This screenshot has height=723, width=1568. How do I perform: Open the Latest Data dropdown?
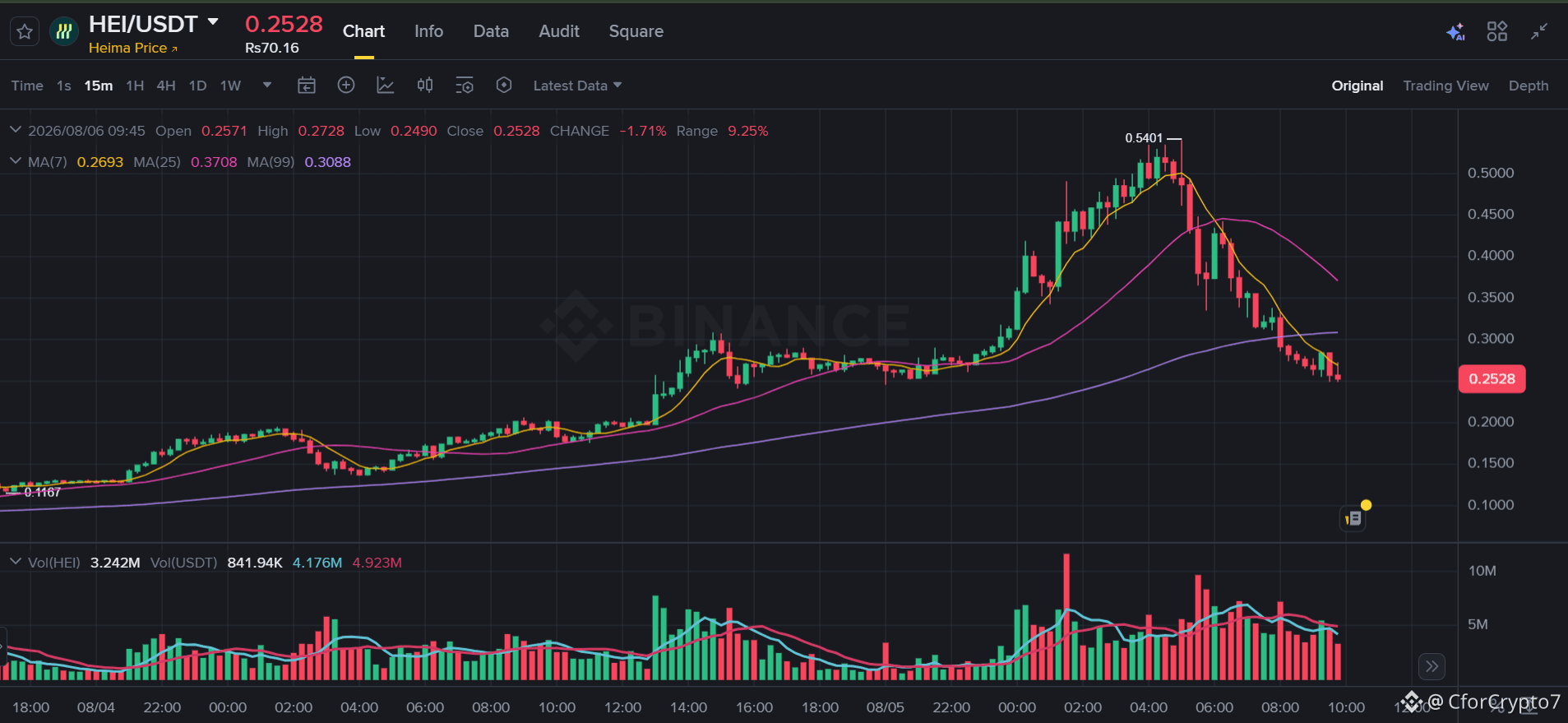pyautogui.click(x=577, y=86)
